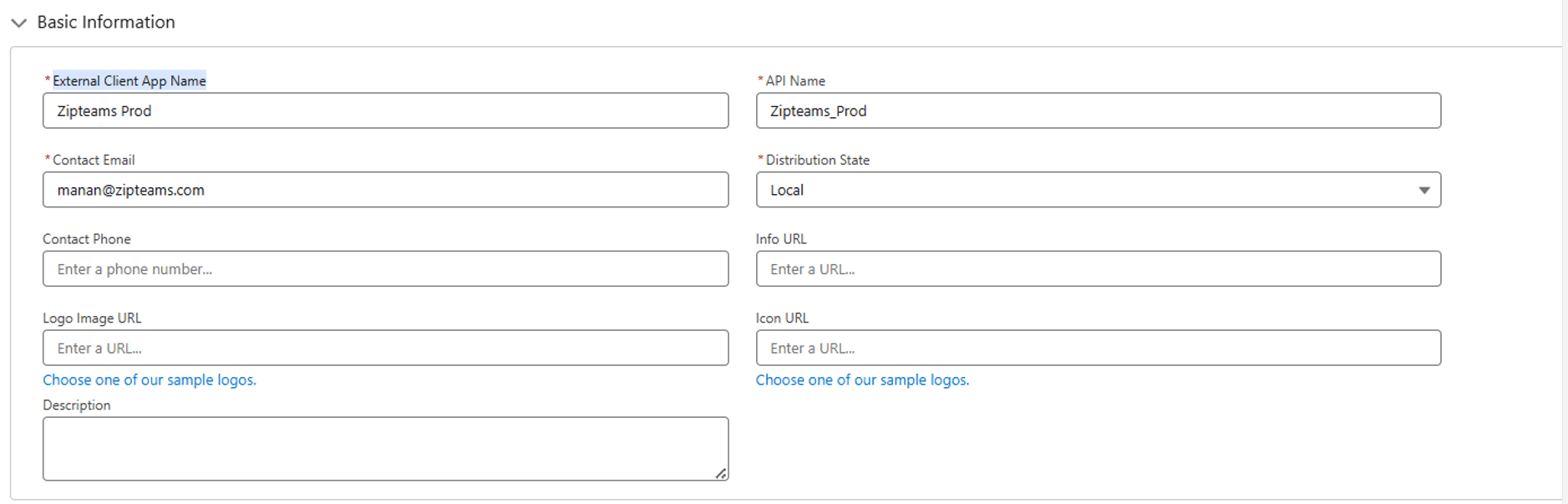The image size is (1568, 504).
Task: Click the Distribution State label
Action: tap(817, 160)
